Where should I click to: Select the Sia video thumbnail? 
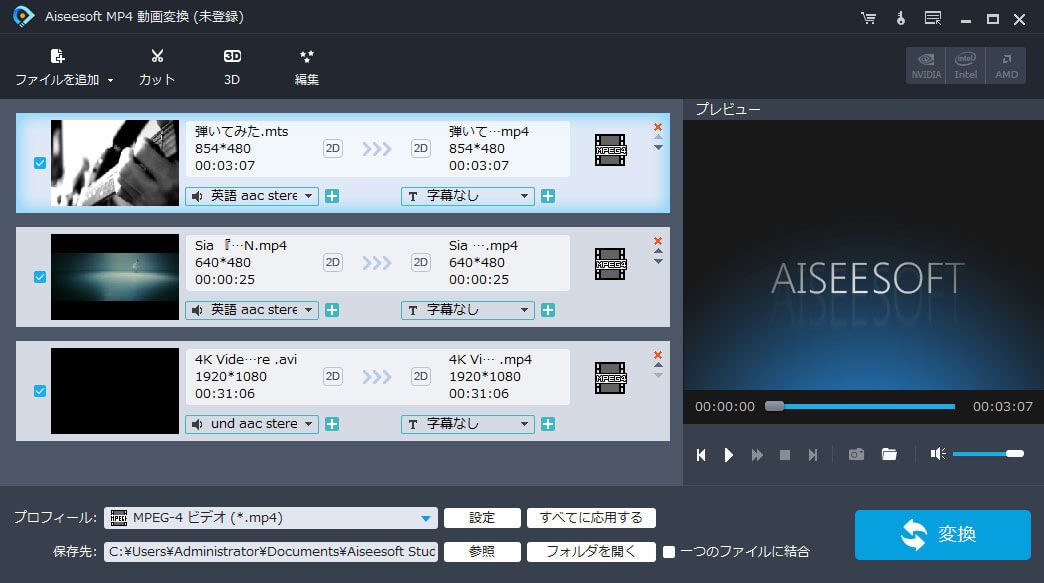115,277
